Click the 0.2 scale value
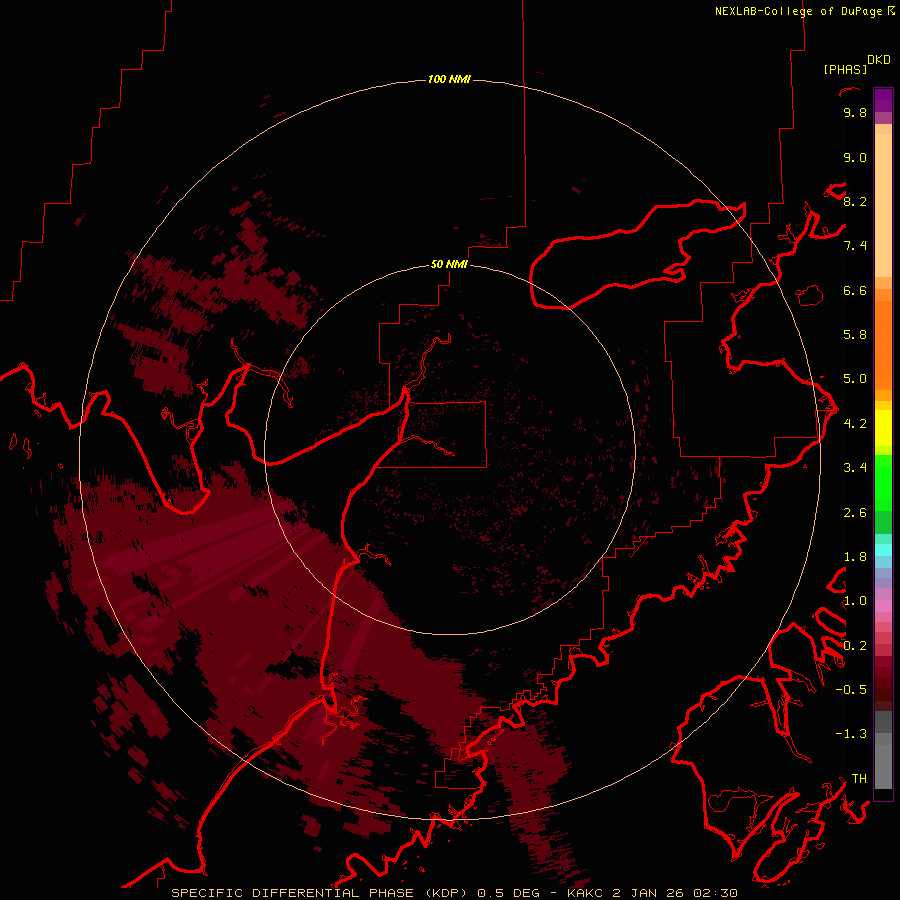This screenshot has height=900, width=900. coord(855,646)
